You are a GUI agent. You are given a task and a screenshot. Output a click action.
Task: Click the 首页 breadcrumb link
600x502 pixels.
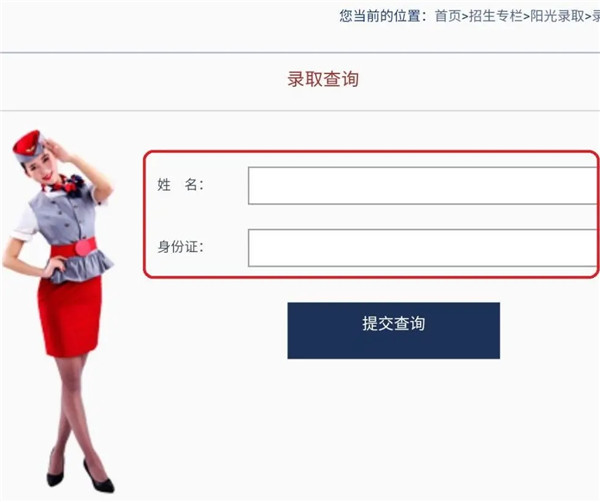tap(448, 16)
